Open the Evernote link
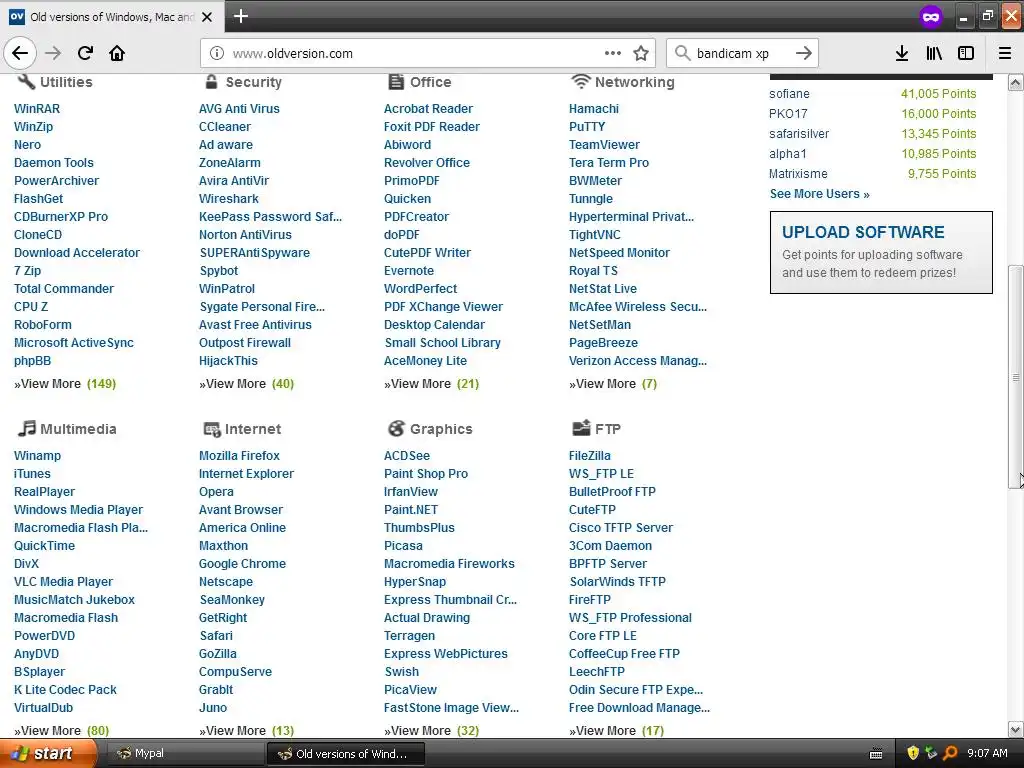 pyautogui.click(x=409, y=270)
